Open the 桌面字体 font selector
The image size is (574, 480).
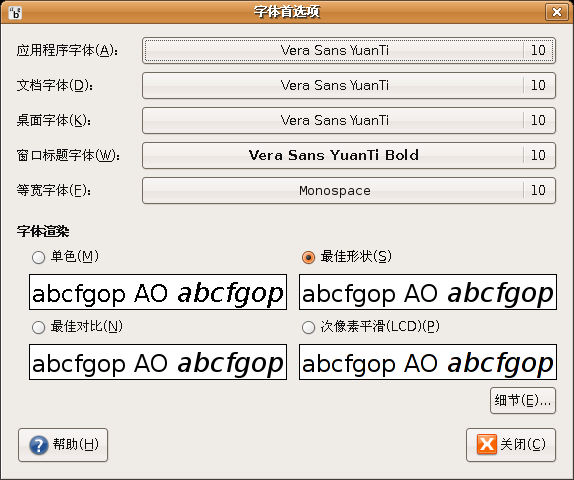(x=349, y=120)
